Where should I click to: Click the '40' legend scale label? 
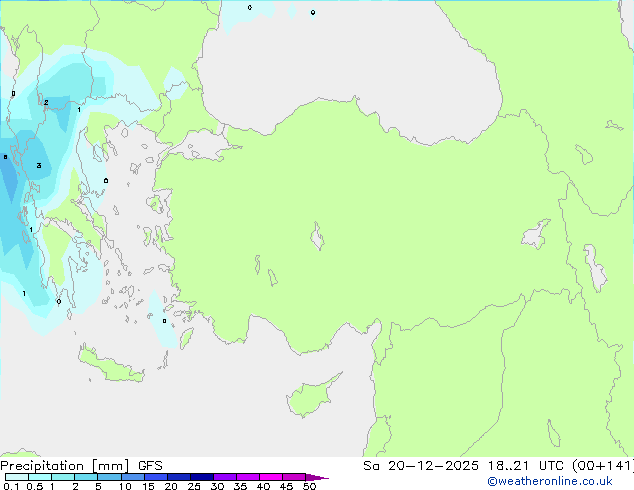click(263, 486)
